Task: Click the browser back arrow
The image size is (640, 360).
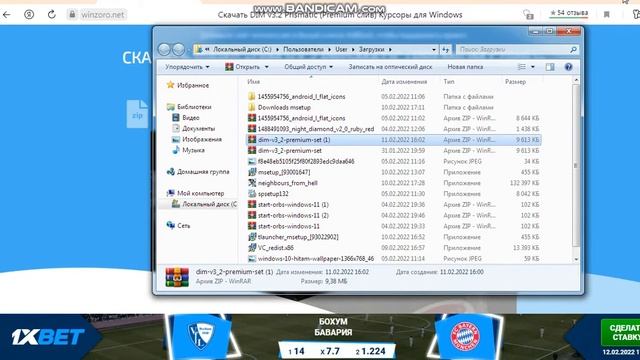Action: tap(7, 15)
